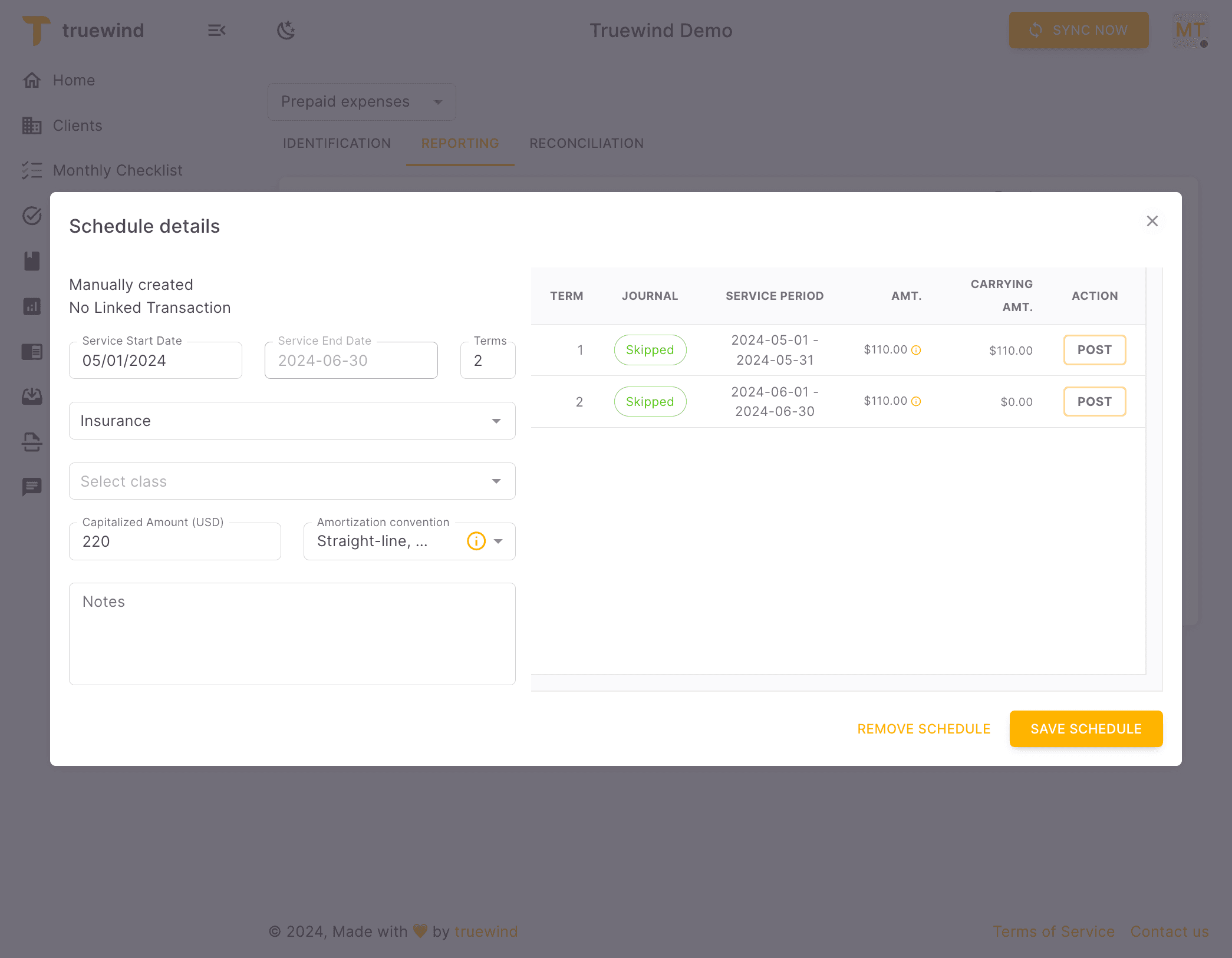1232x958 pixels.
Task: Click the Service Start Date field
Action: [x=155, y=361]
